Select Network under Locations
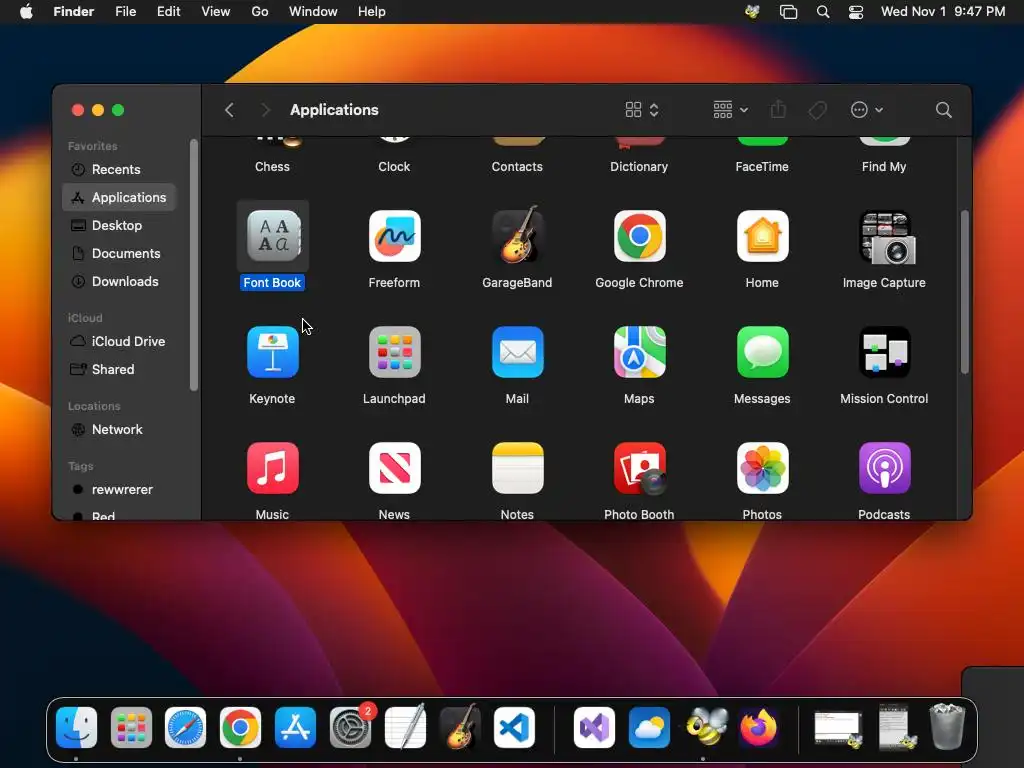Viewport: 1024px width, 768px height. click(119, 430)
